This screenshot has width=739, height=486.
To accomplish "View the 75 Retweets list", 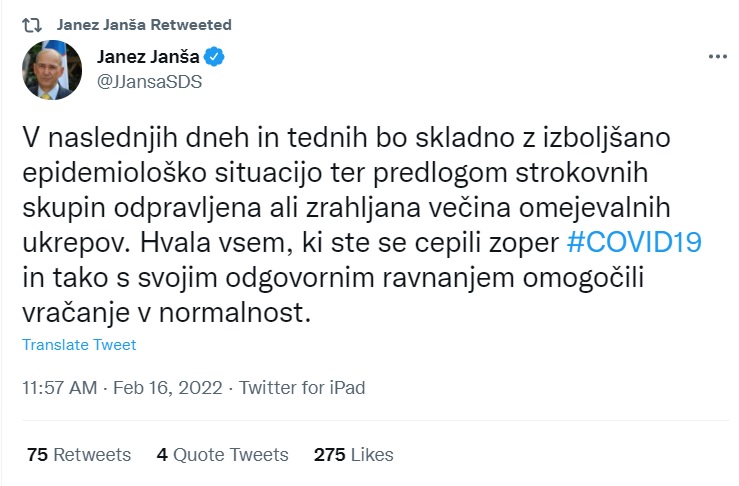I will [79, 454].
